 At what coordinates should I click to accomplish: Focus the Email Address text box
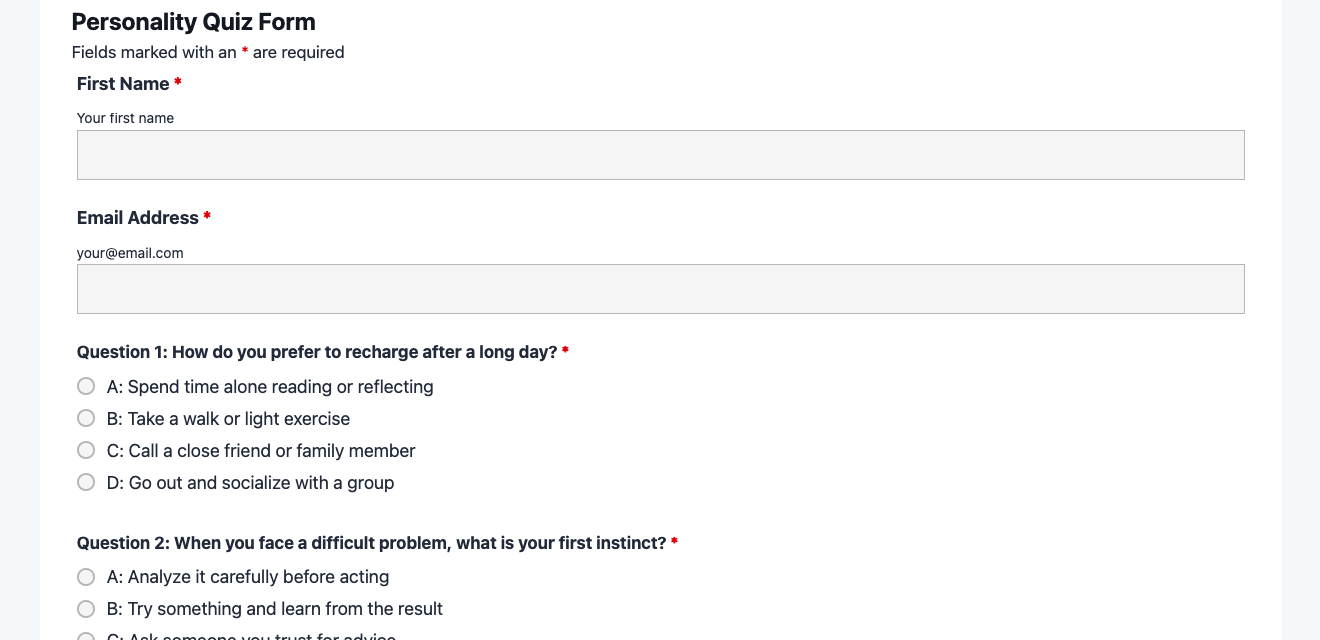click(660, 289)
